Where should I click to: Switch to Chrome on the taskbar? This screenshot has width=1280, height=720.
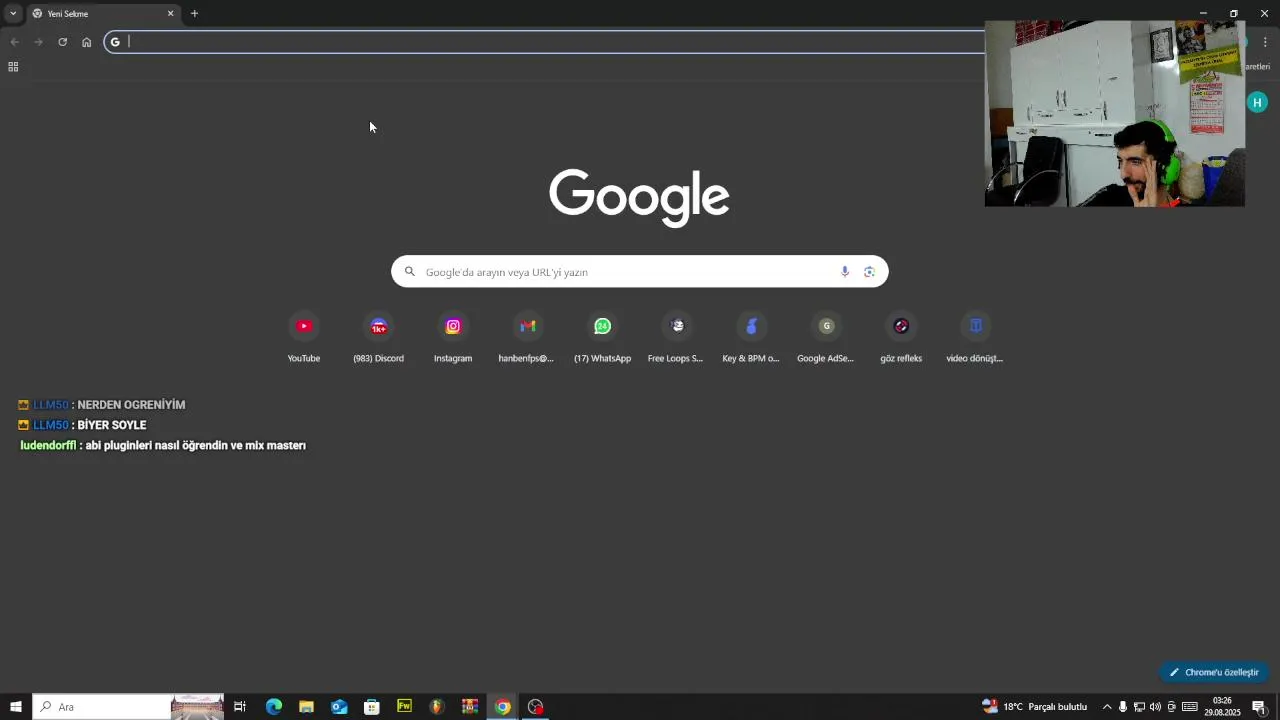[x=503, y=707]
